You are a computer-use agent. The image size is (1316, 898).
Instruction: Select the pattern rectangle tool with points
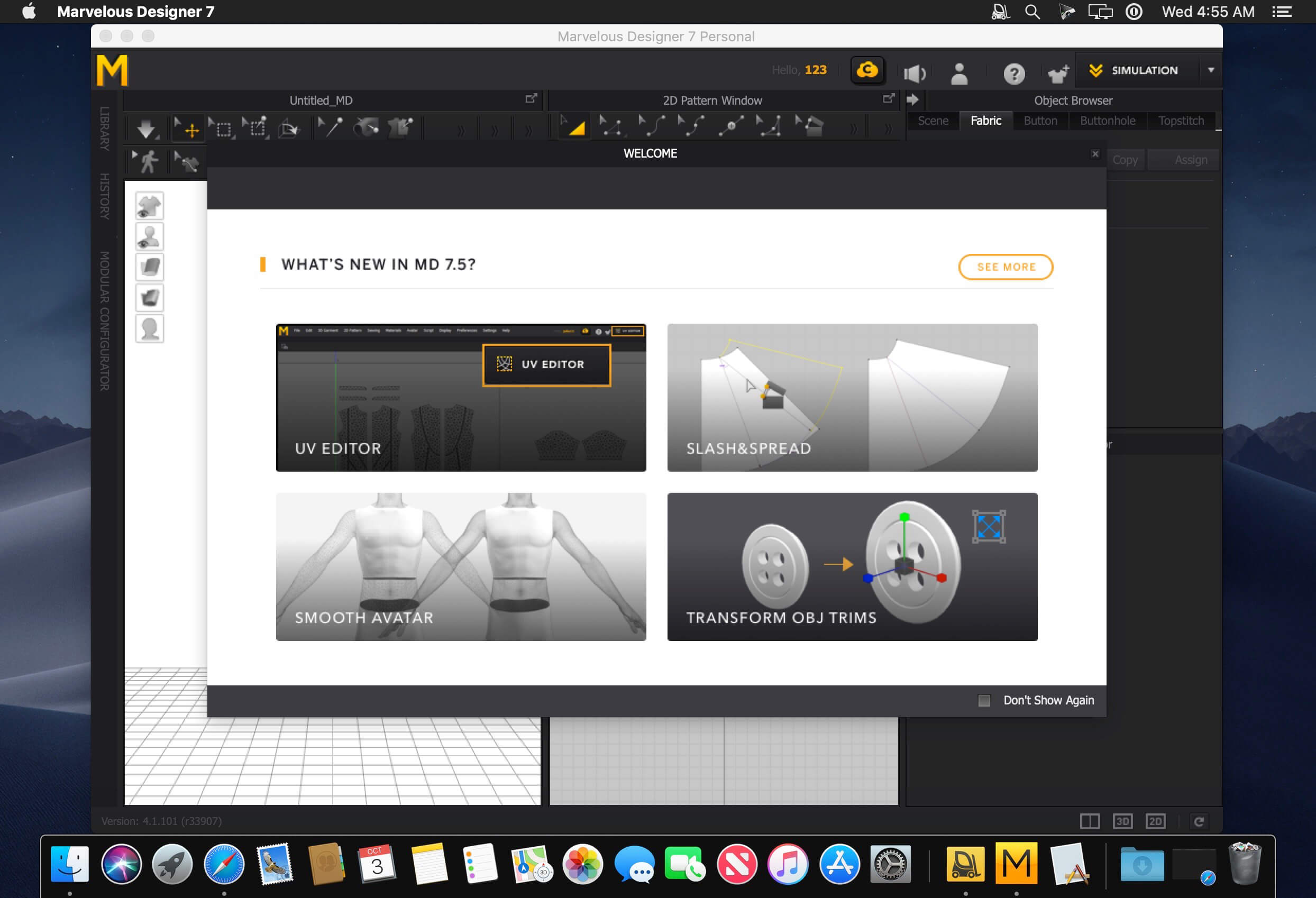coord(810,126)
